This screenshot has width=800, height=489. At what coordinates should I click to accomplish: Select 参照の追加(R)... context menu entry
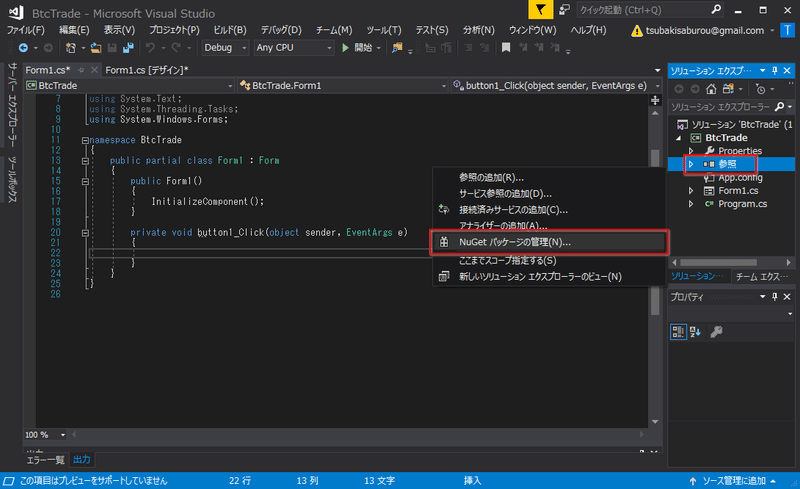pyautogui.click(x=549, y=178)
